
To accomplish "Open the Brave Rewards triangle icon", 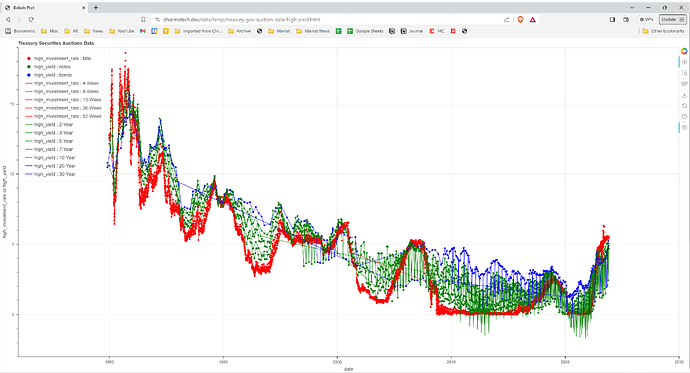I will click(532, 19).
